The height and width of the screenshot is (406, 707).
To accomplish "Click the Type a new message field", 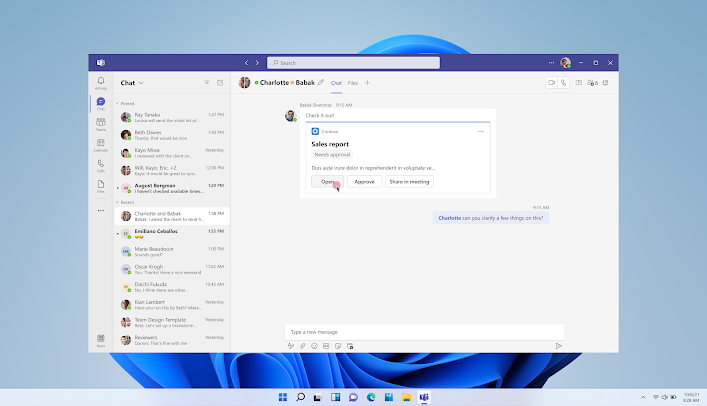I will [424, 332].
